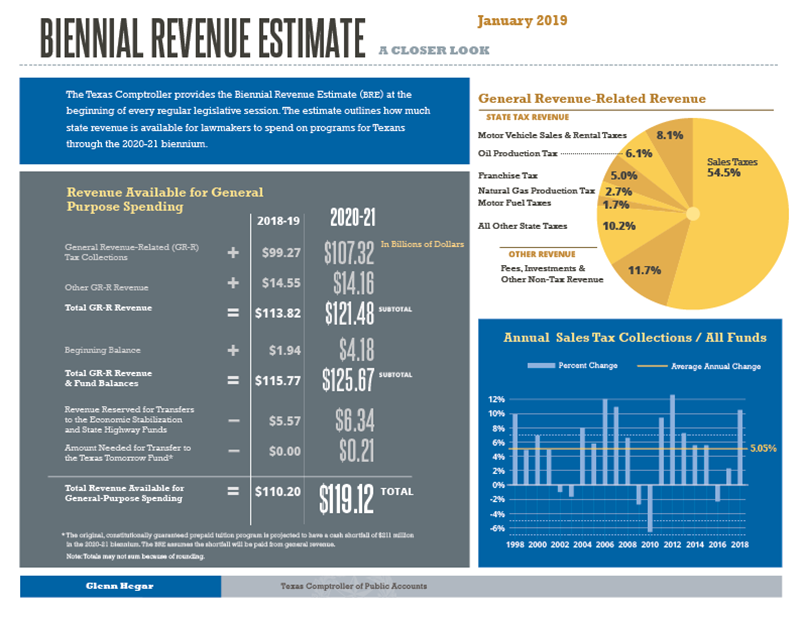Click minus sign beside Texas Tomorrow Fund row

click(x=234, y=451)
